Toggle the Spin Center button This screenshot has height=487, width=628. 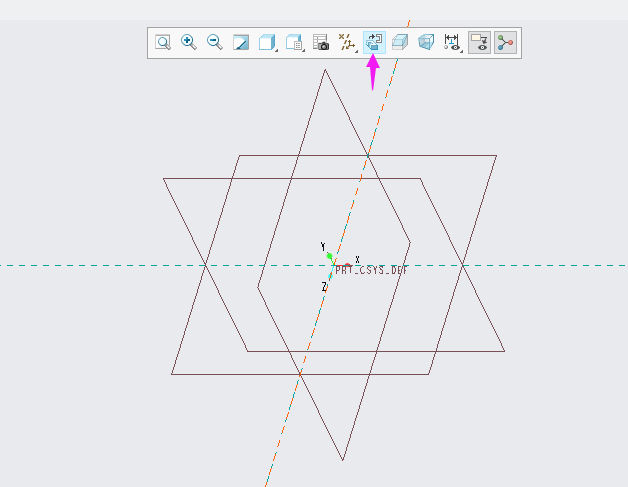point(505,42)
